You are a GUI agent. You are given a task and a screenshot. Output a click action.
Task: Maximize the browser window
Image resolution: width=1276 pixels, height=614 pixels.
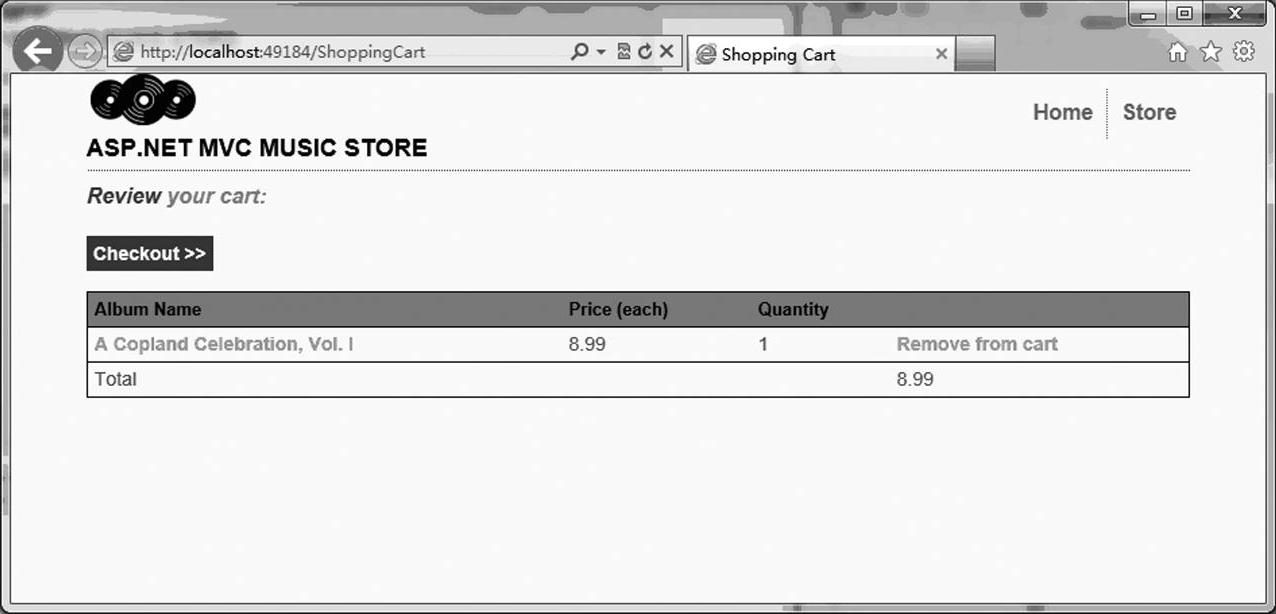point(1184,14)
